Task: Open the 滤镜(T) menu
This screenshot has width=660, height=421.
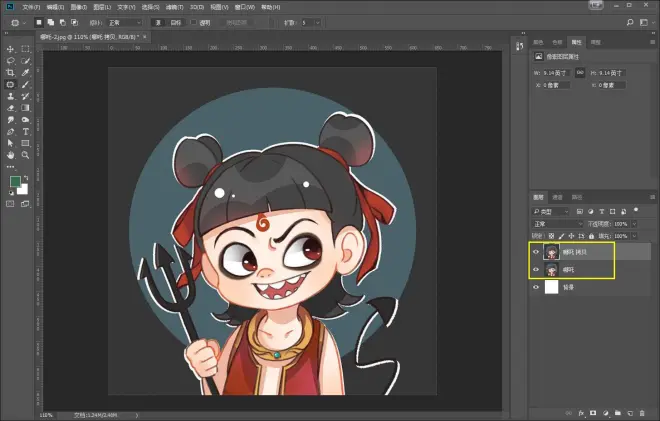Action: click(x=174, y=7)
